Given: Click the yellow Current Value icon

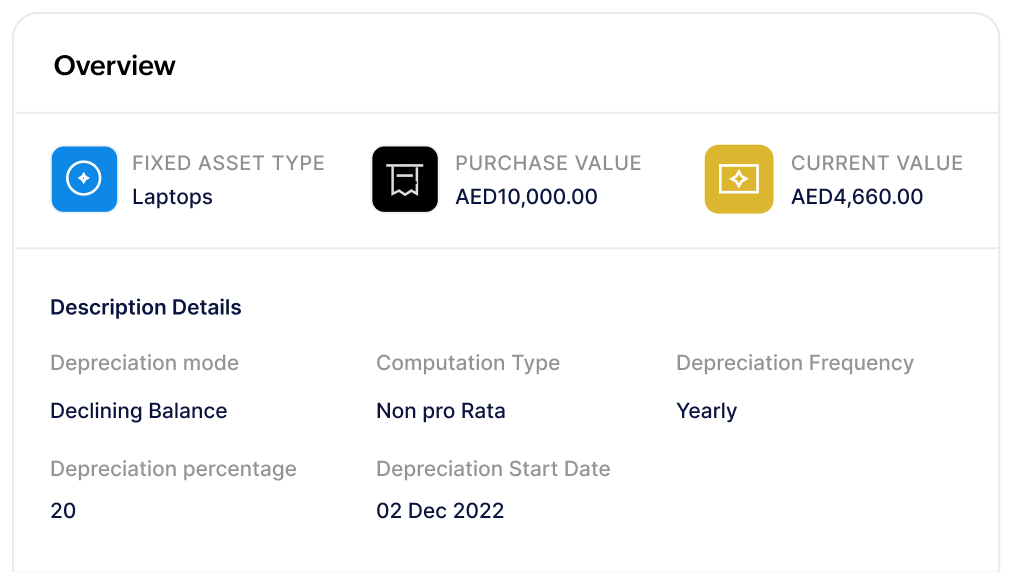Looking at the screenshot, I should tap(738, 179).
